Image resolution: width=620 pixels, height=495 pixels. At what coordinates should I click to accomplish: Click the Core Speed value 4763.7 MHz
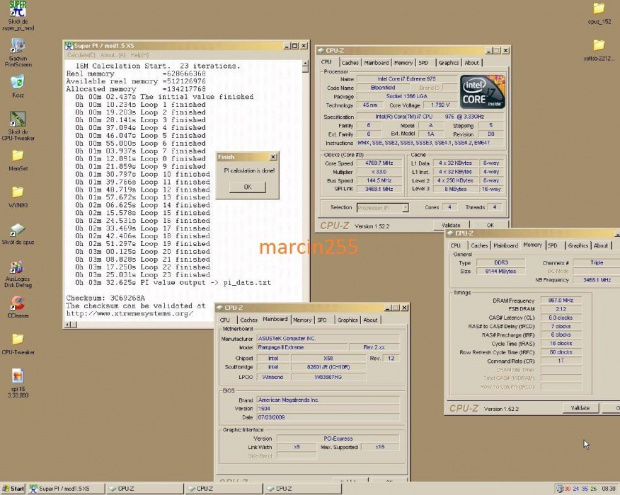click(380, 163)
